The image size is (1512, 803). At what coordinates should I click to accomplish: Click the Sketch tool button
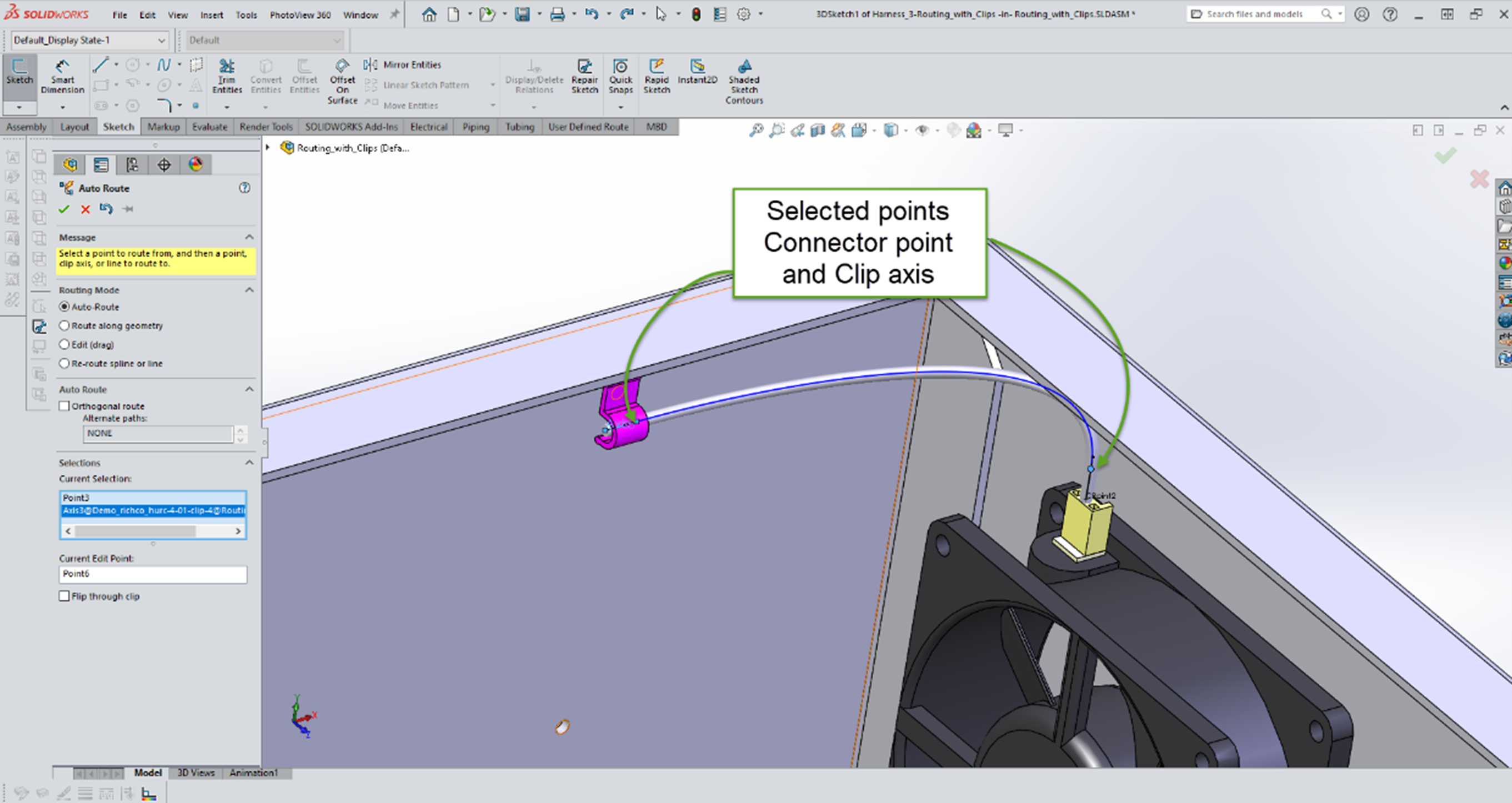point(19,73)
